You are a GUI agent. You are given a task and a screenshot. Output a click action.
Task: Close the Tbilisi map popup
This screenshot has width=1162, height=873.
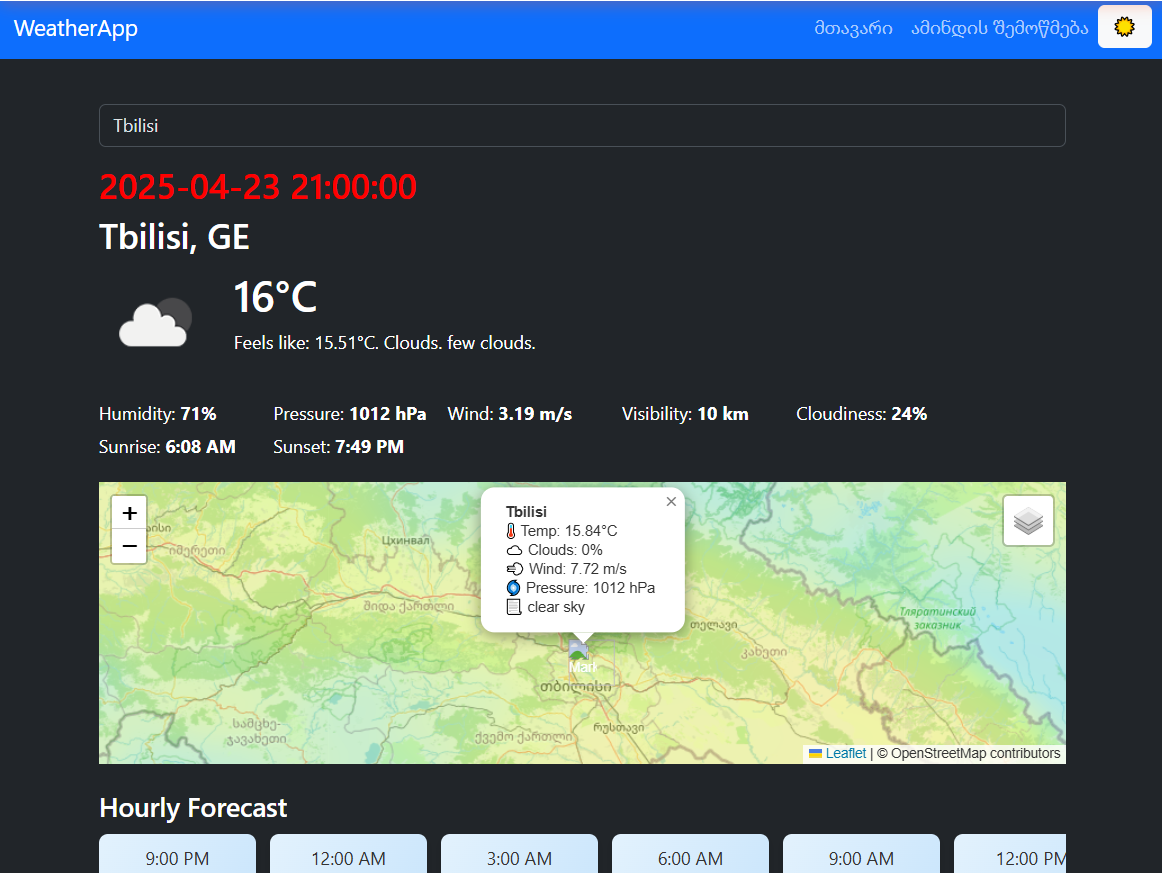click(671, 501)
